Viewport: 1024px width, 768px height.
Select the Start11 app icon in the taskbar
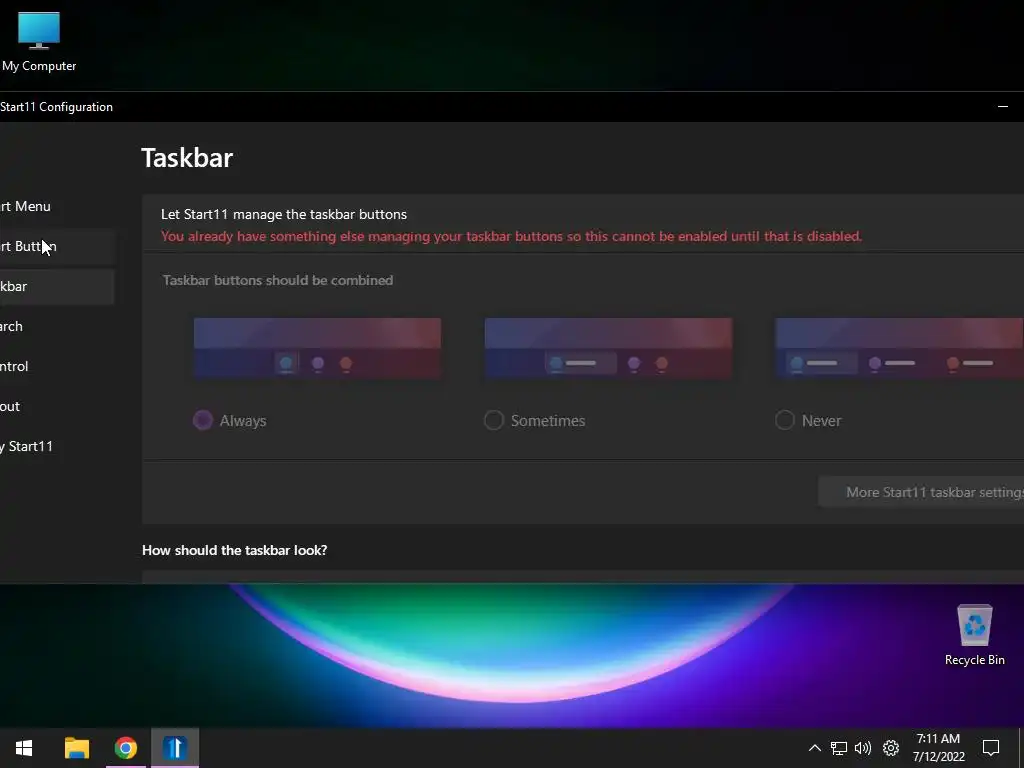(175, 748)
